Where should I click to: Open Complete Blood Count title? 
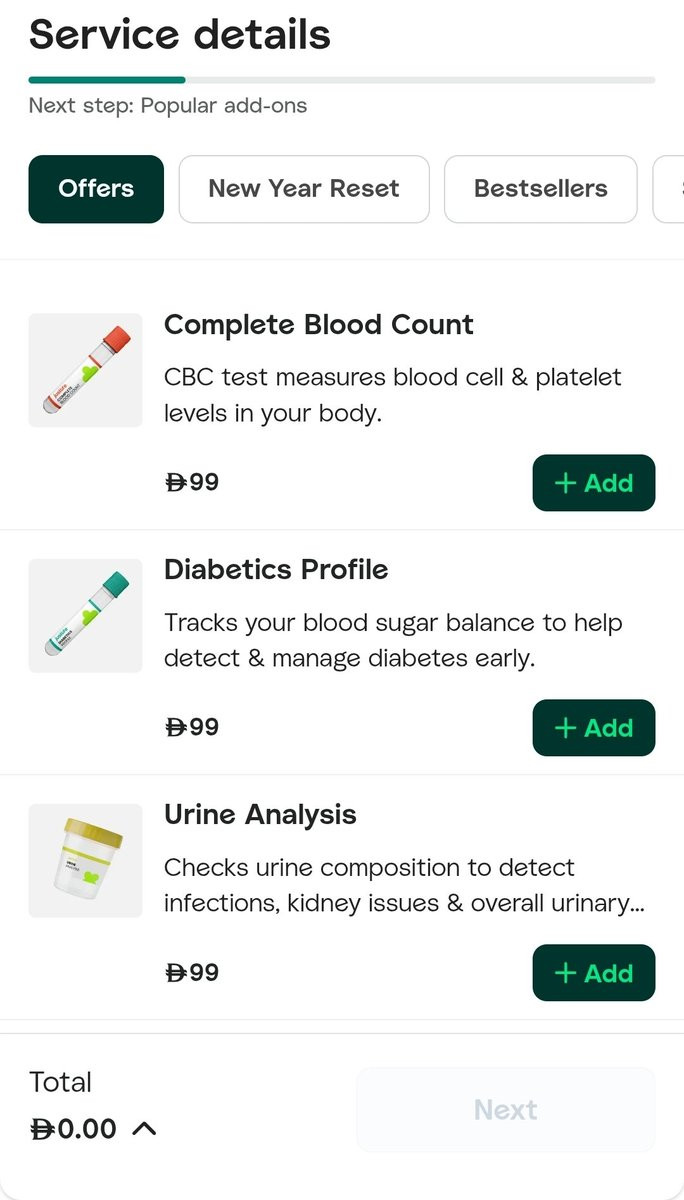click(x=318, y=325)
